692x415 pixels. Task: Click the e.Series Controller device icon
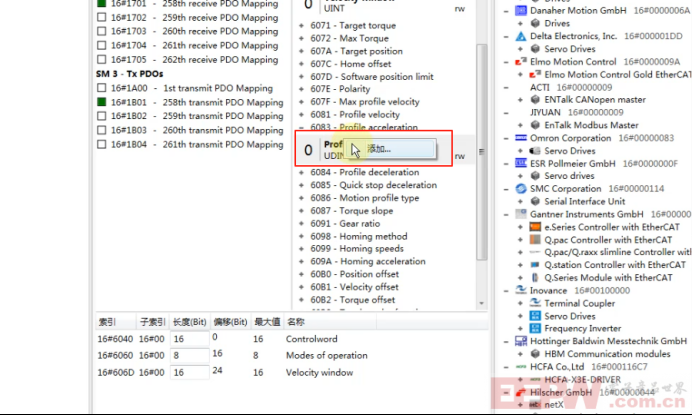click(x=535, y=227)
